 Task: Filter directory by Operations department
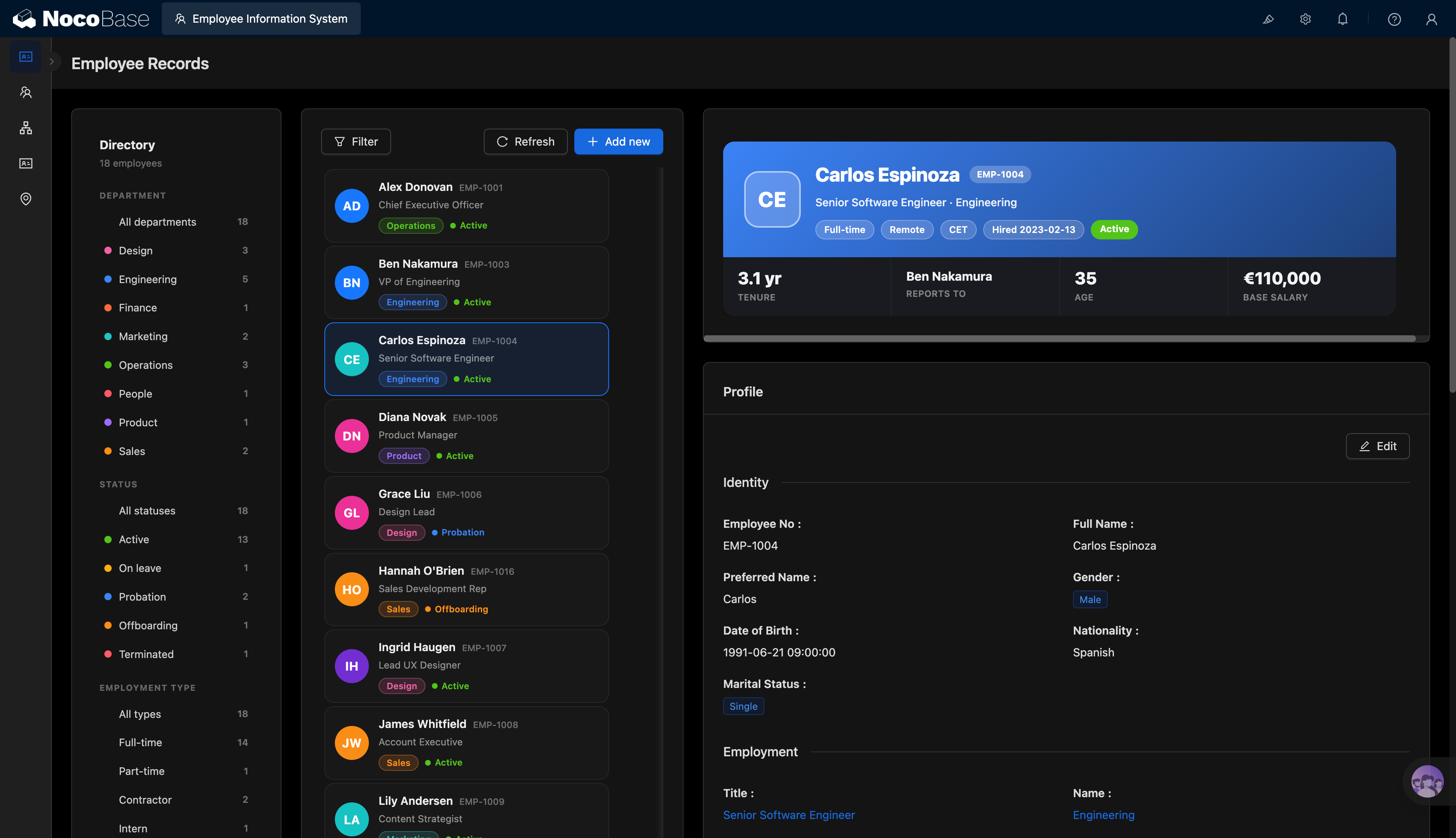coord(176,365)
